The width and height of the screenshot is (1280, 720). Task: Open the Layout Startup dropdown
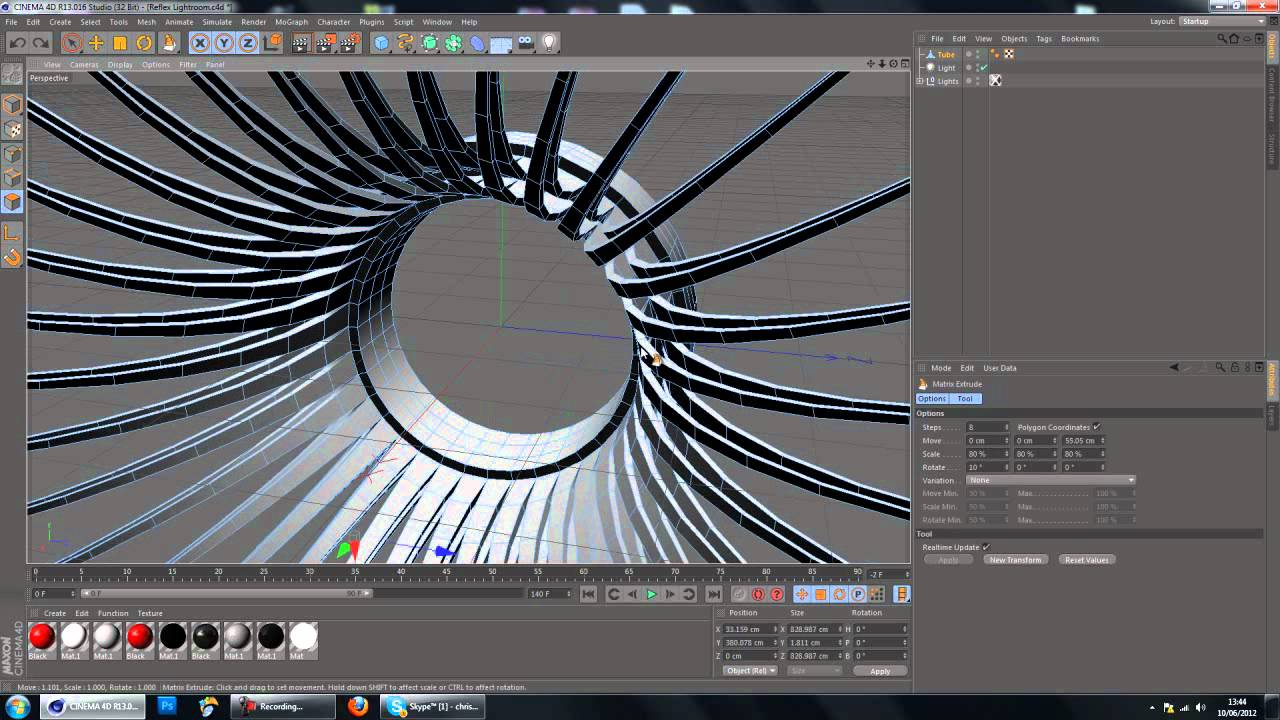(1222, 21)
